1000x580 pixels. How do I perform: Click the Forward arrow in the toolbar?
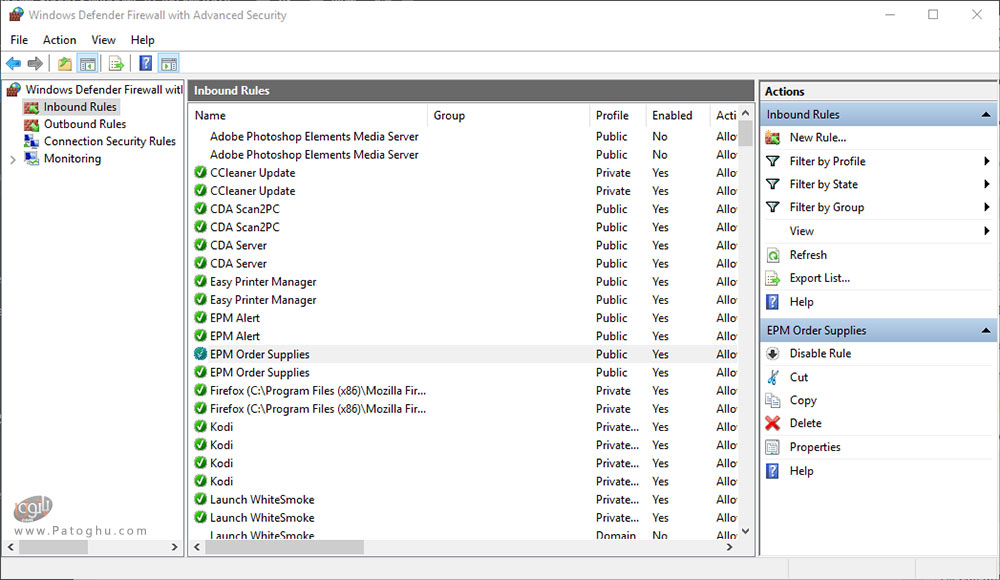pos(35,63)
